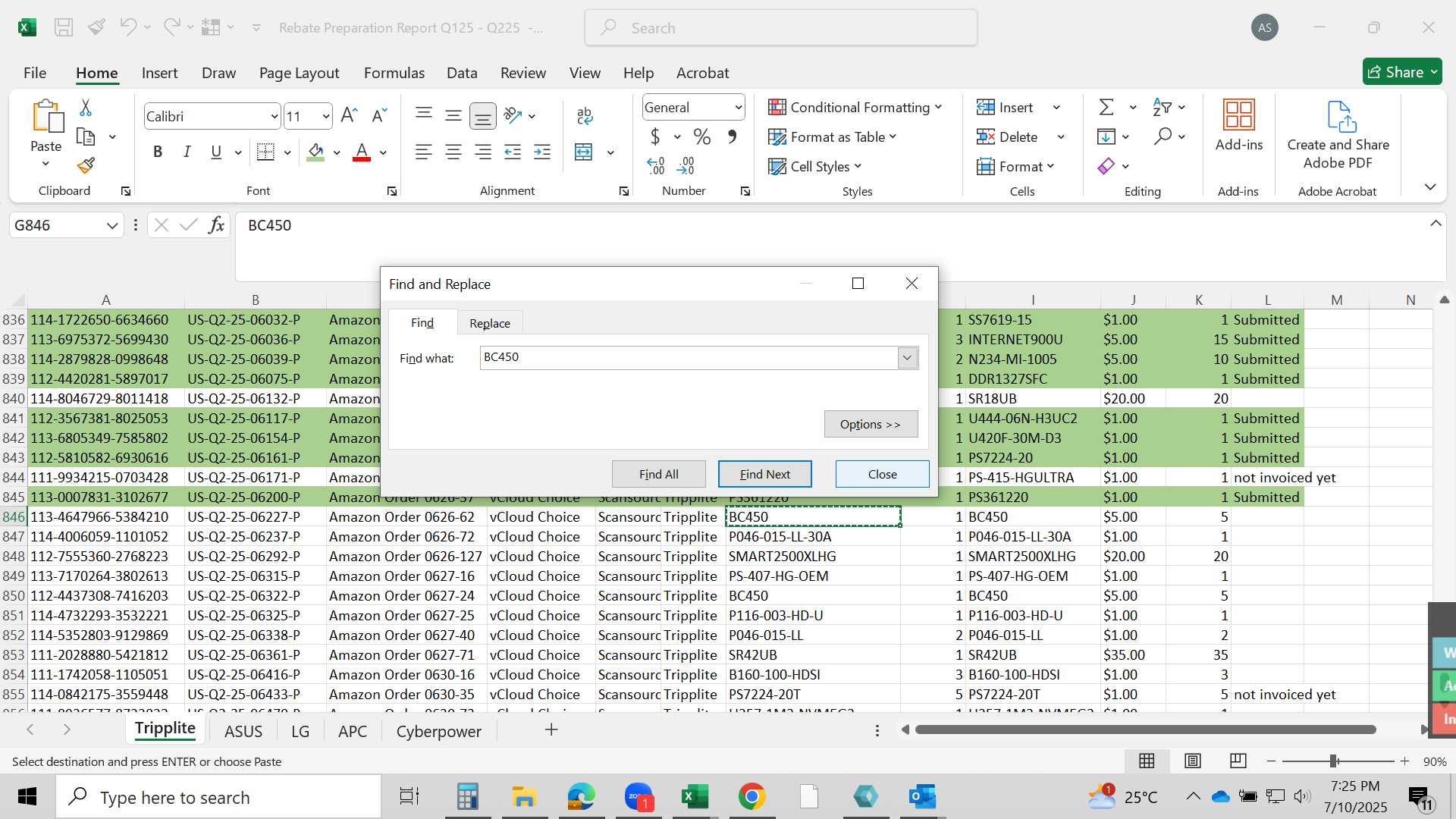Toggle Italic formatting

click(x=187, y=152)
